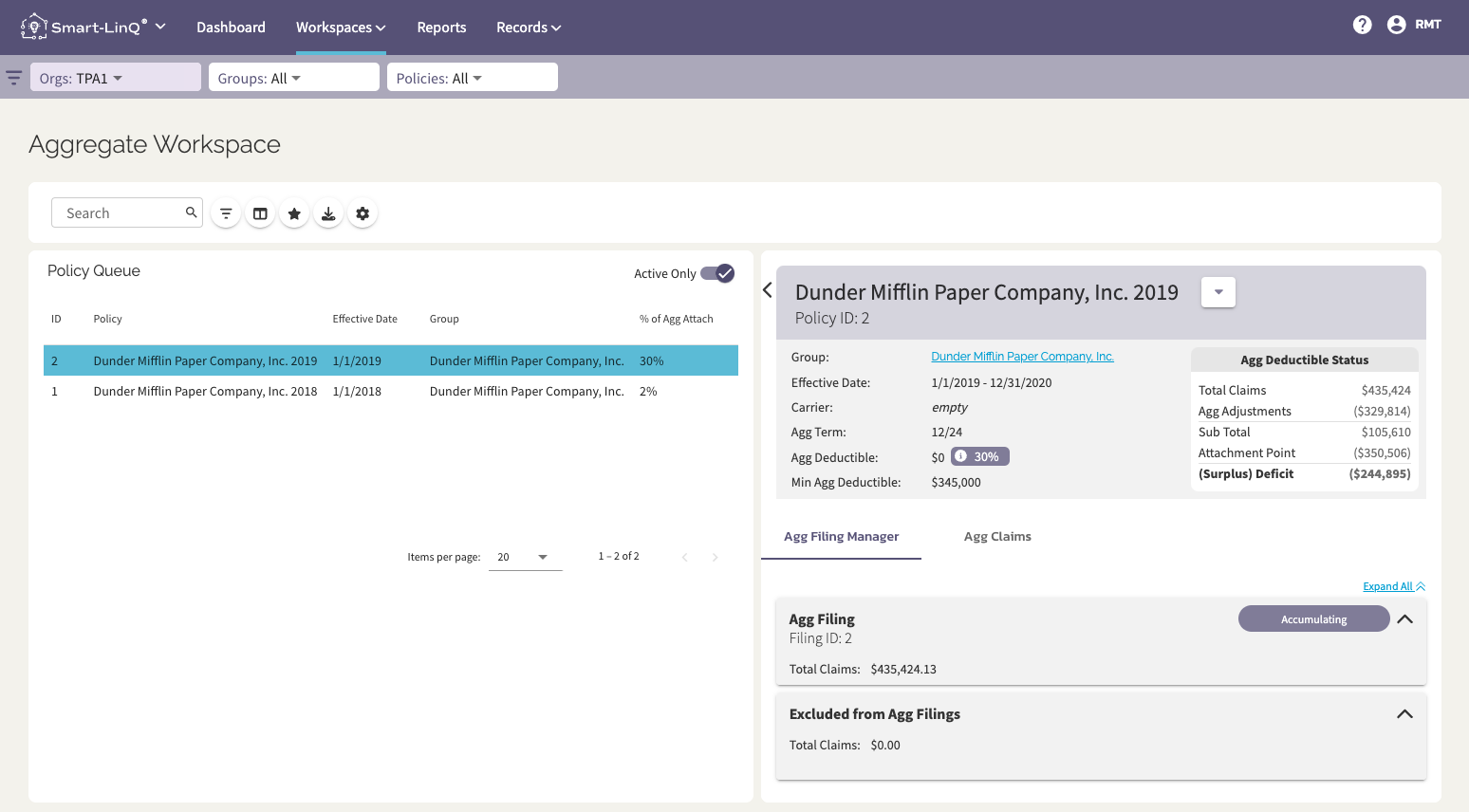Viewport: 1469px width, 812px height.
Task: Click the star favorites icon
Action: [x=294, y=213]
